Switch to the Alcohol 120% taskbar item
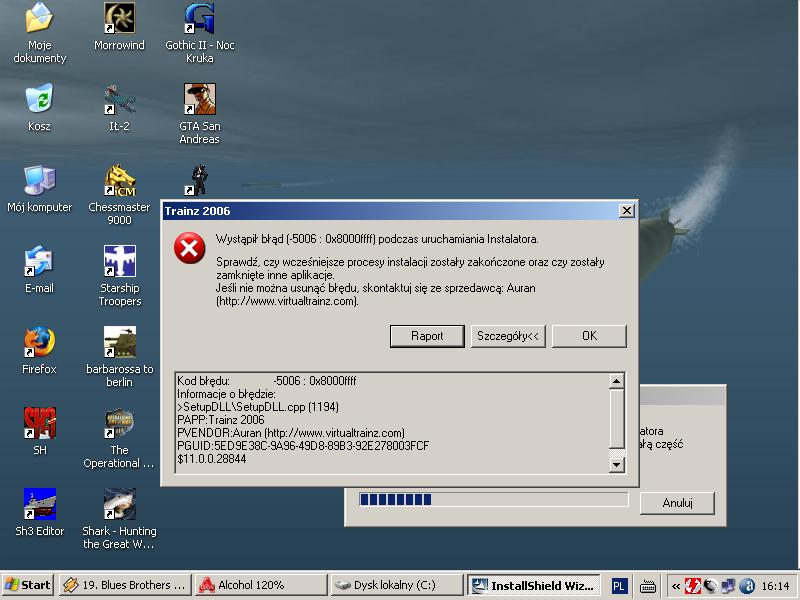The width and height of the screenshot is (800, 600). coord(261,585)
